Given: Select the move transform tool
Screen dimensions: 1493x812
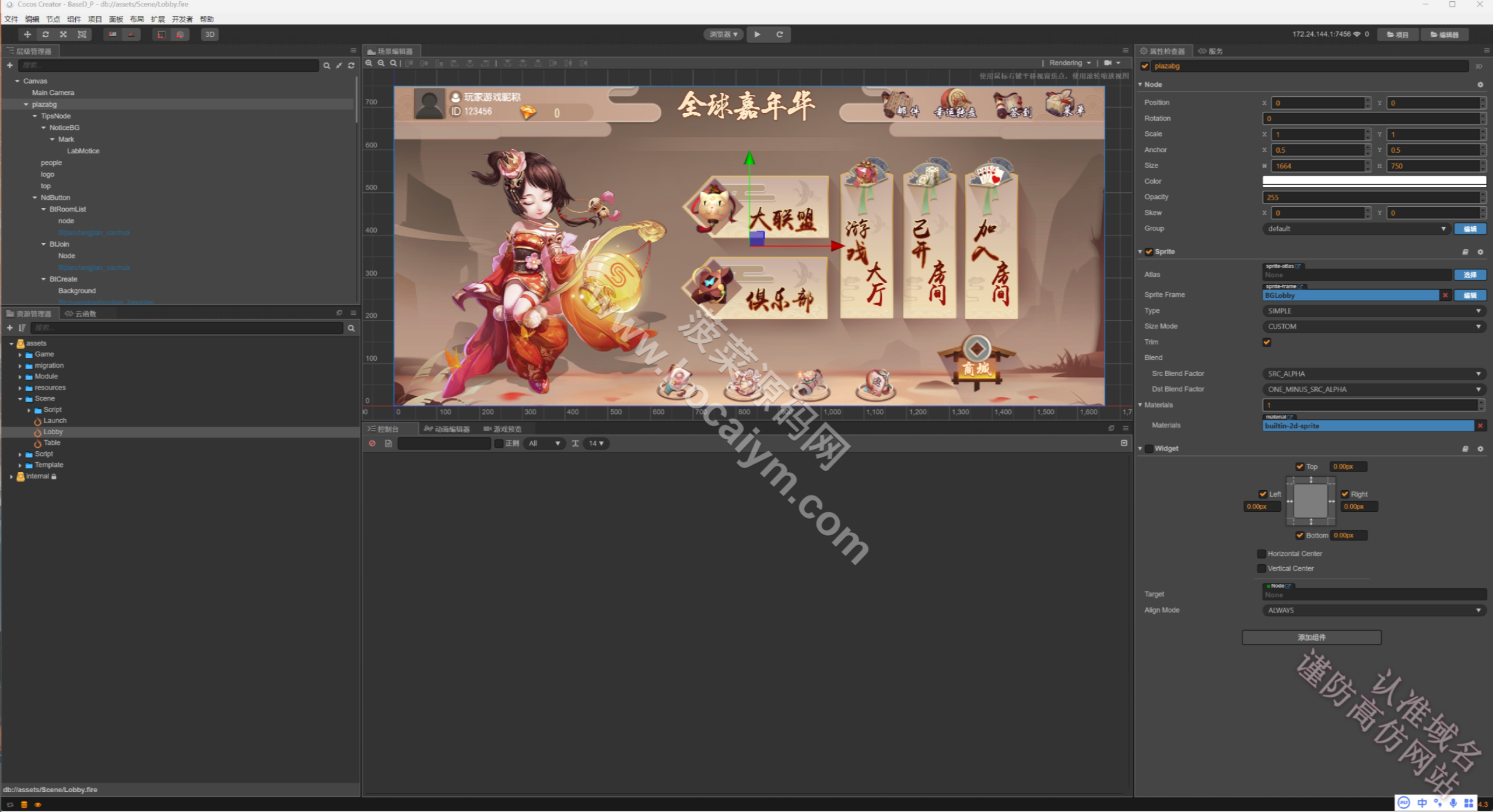Looking at the screenshot, I should tap(27, 34).
